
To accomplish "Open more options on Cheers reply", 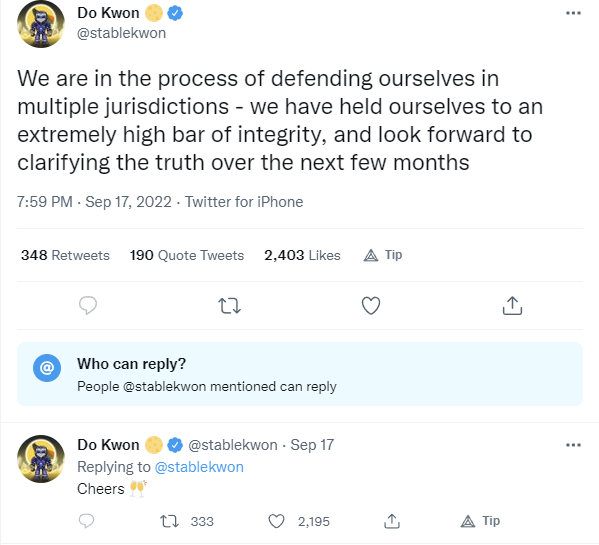I will click(x=573, y=445).
